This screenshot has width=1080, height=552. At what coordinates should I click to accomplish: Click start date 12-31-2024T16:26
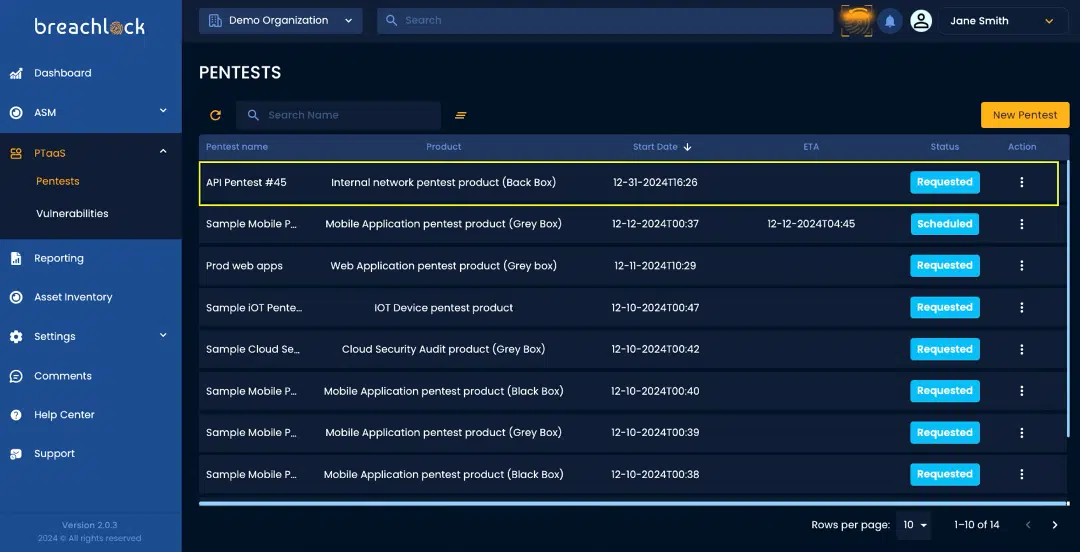click(x=655, y=183)
